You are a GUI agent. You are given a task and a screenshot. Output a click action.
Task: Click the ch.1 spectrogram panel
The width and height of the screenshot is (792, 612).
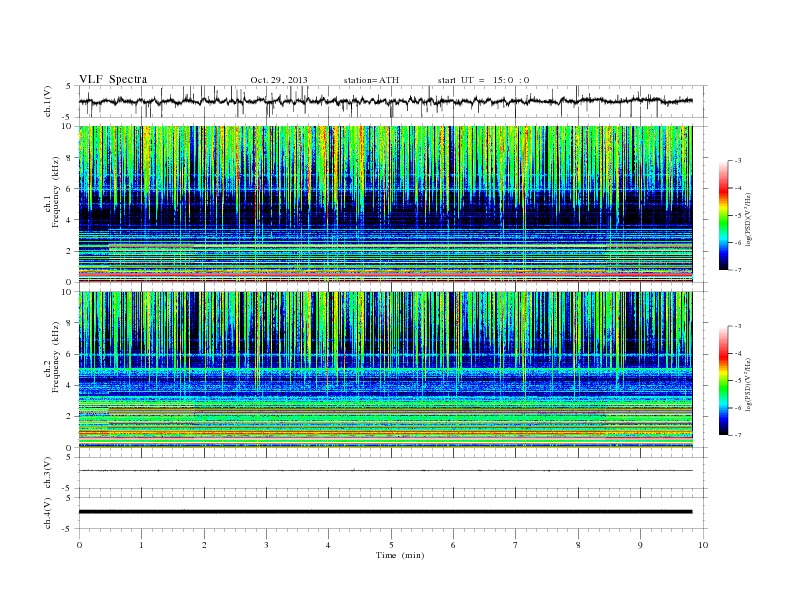point(385,204)
